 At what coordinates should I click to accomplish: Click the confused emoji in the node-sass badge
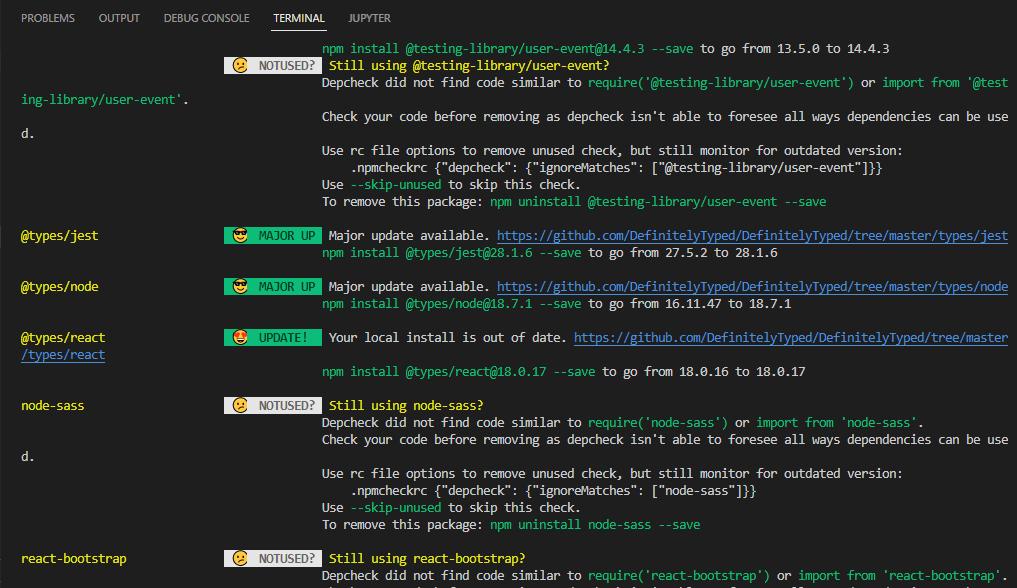[x=240, y=406]
